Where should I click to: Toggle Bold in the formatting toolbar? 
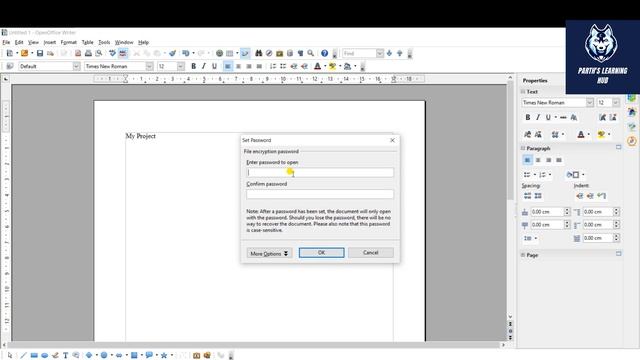tap(193, 66)
